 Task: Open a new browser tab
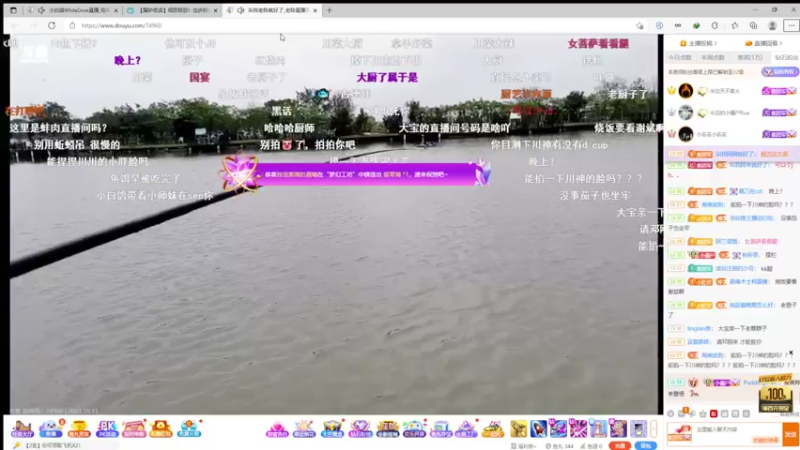coord(329,10)
